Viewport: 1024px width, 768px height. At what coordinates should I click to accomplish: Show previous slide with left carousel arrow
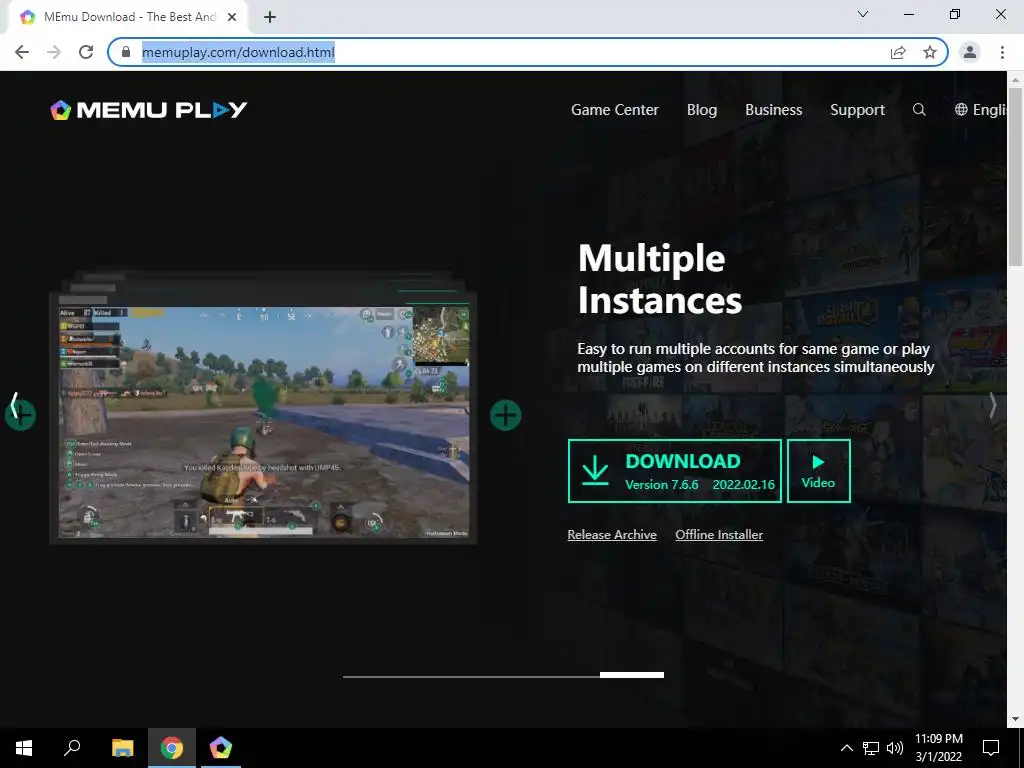coord(14,405)
